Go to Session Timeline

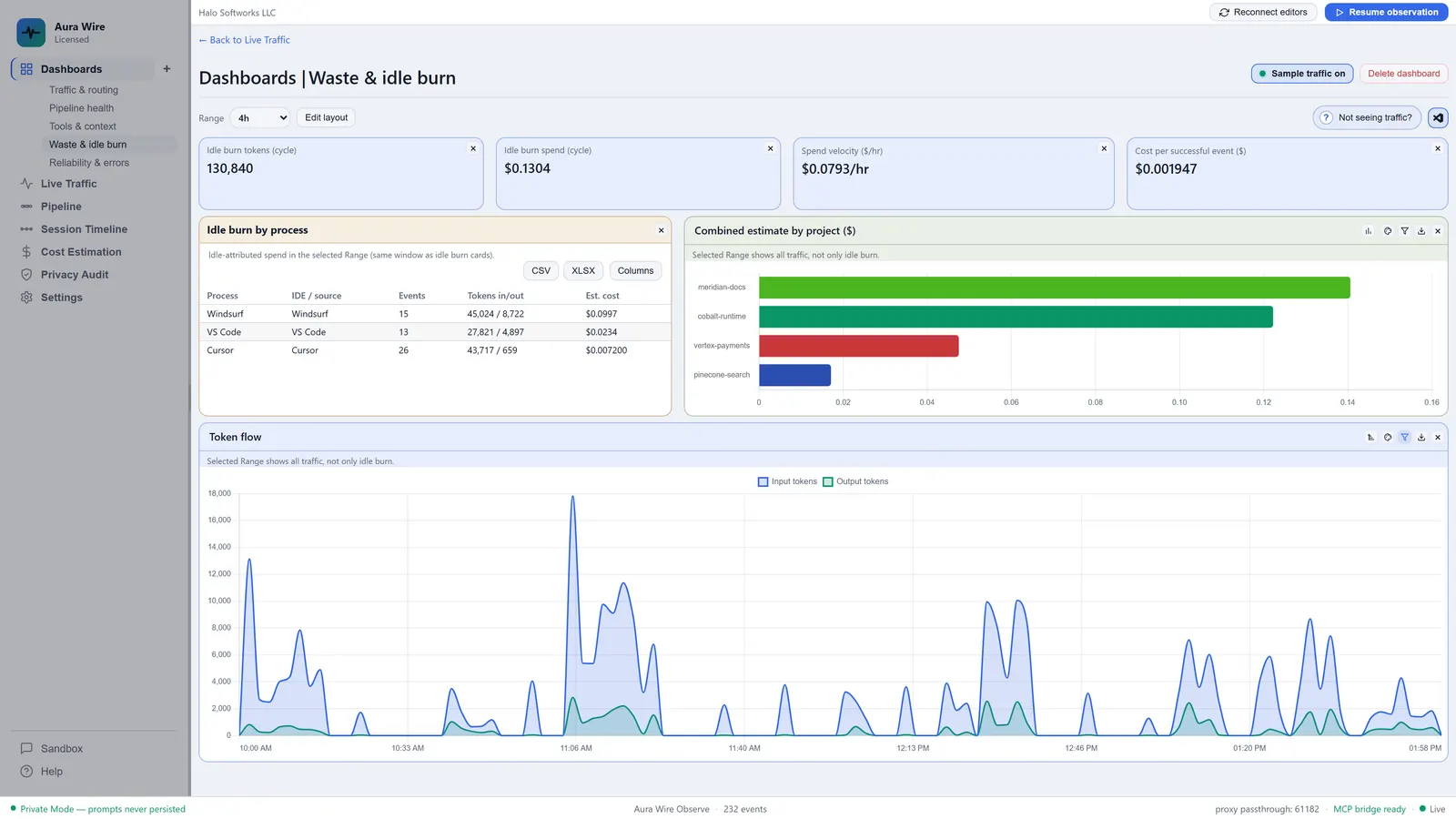pos(84,229)
